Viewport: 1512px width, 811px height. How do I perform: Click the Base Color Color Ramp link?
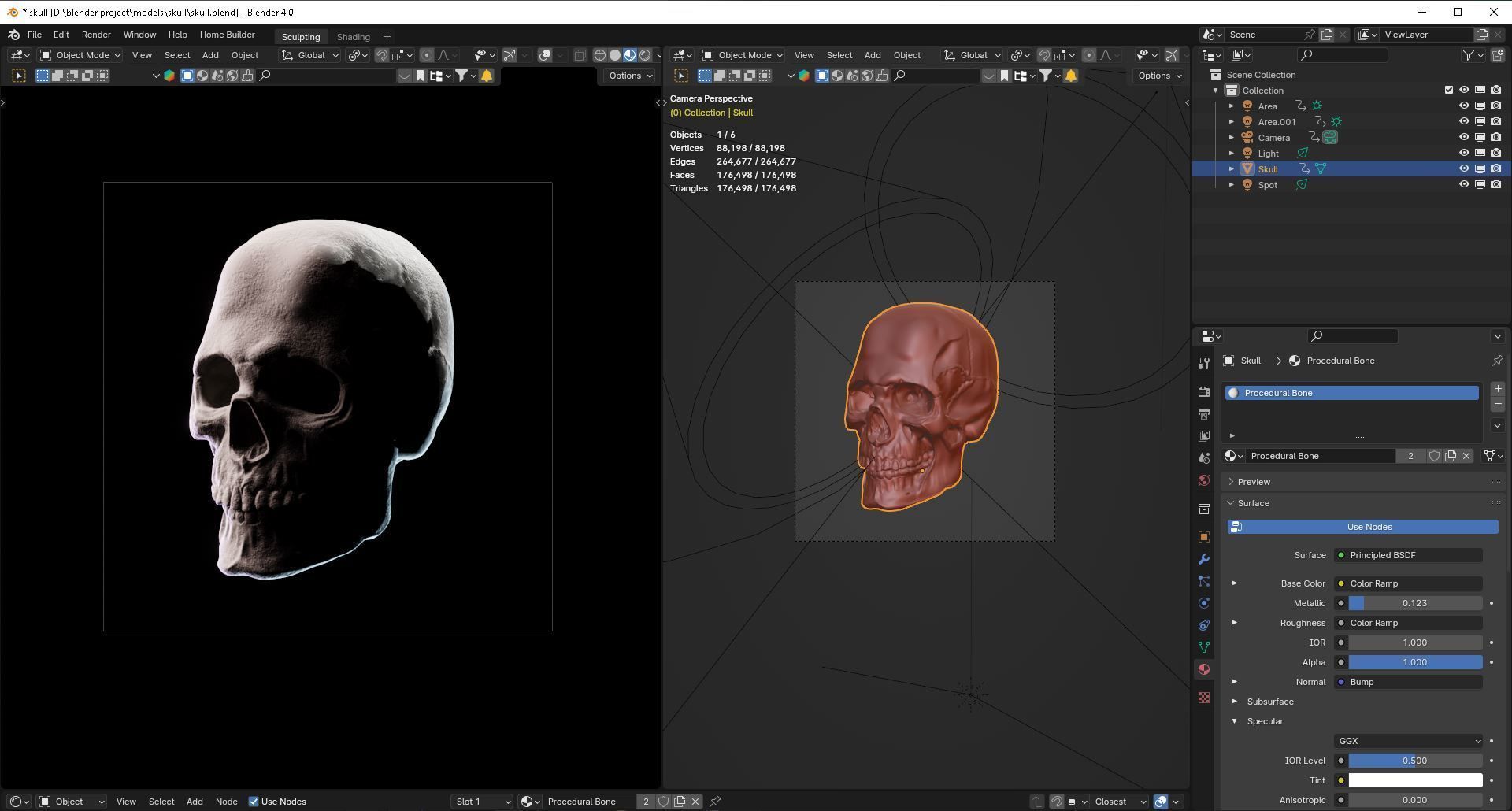(x=1408, y=583)
